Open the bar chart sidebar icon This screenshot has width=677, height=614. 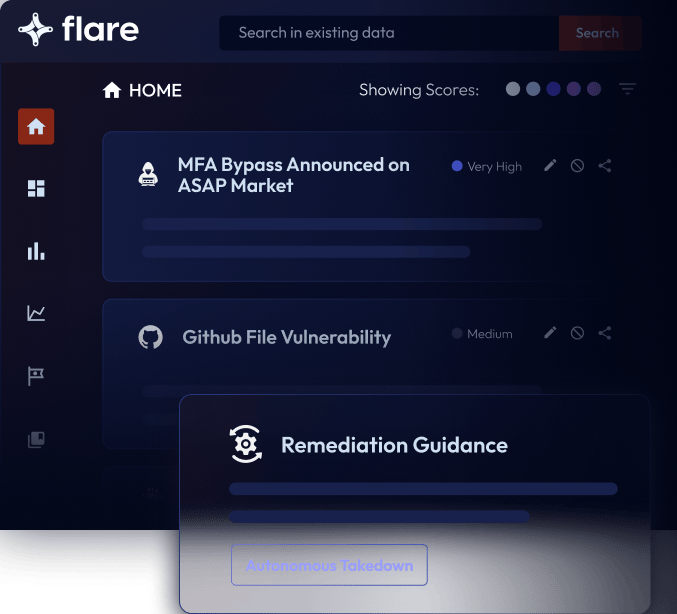pos(36,251)
